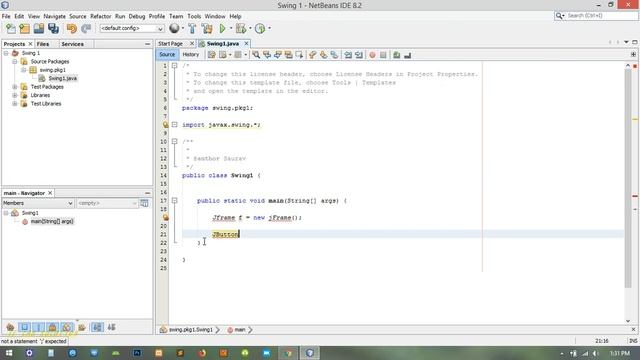The image size is (640, 360).
Task: Expand the Test Libraries node
Action: [x=15, y=104]
